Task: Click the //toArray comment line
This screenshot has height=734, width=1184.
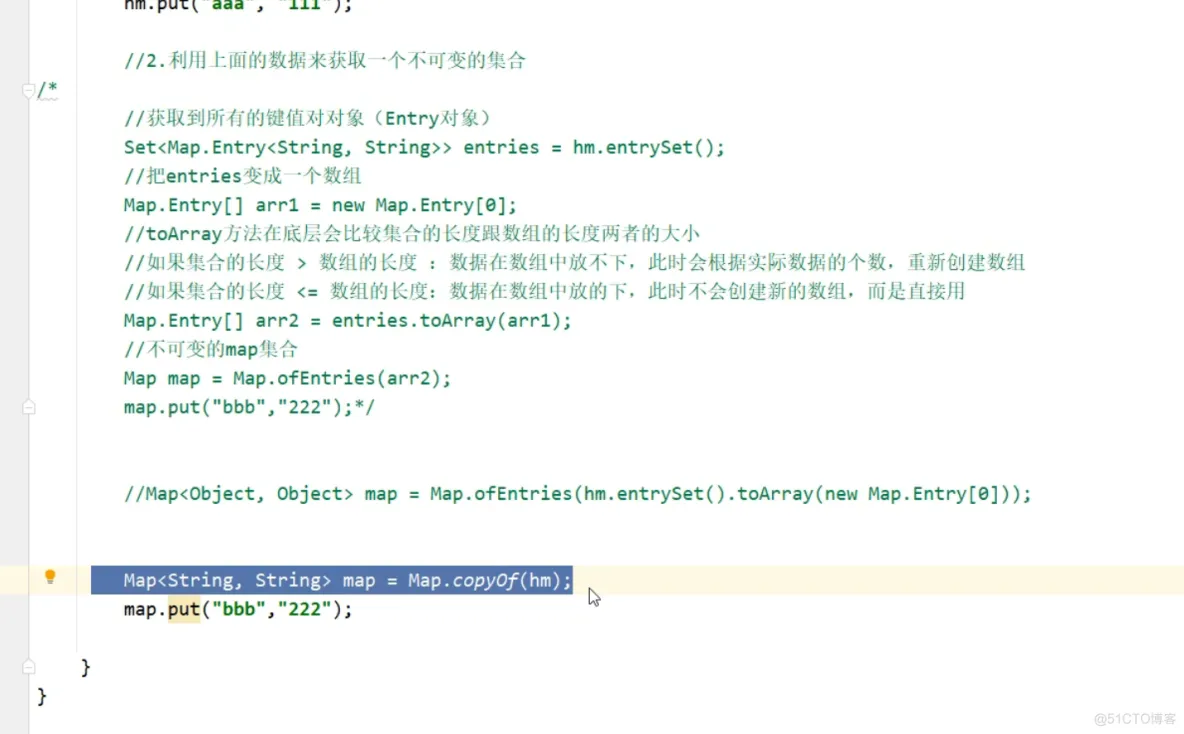Action: 412,234
